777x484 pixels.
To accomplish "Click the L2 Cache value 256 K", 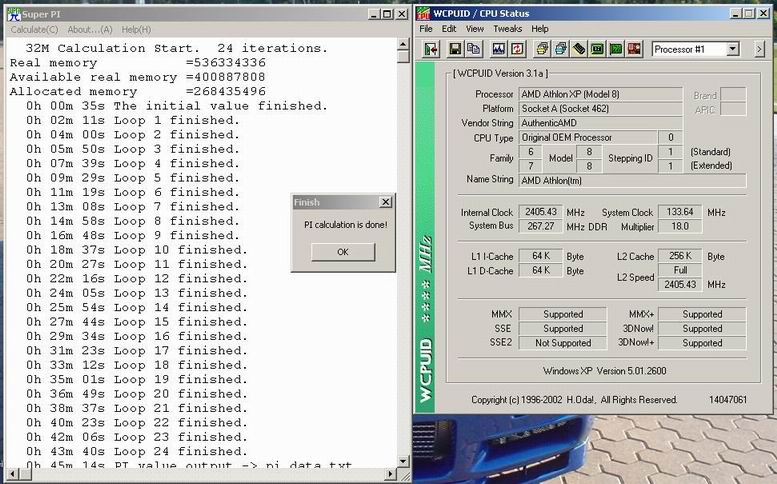I will tap(680, 256).
